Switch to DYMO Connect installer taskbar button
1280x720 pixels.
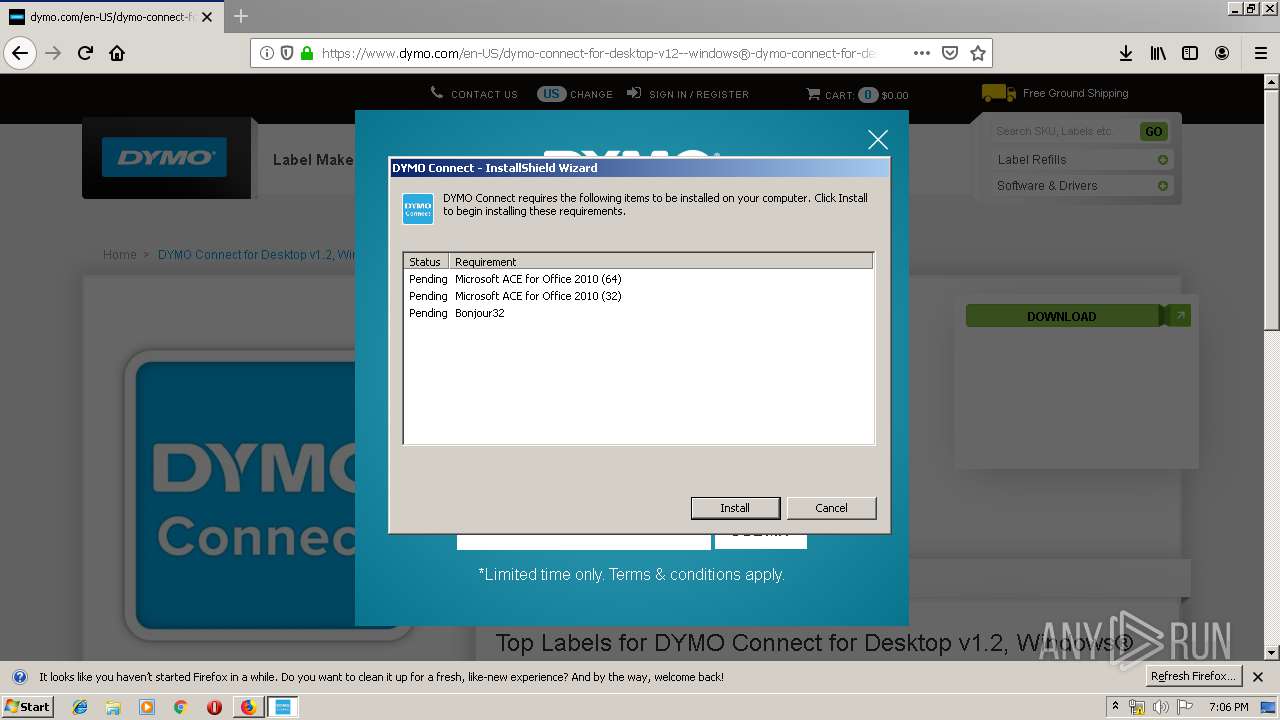tap(283, 707)
